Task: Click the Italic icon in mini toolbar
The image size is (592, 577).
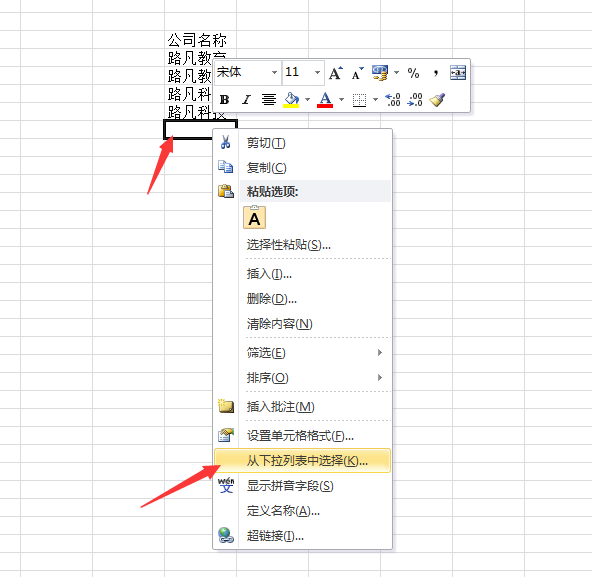Action: click(247, 100)
